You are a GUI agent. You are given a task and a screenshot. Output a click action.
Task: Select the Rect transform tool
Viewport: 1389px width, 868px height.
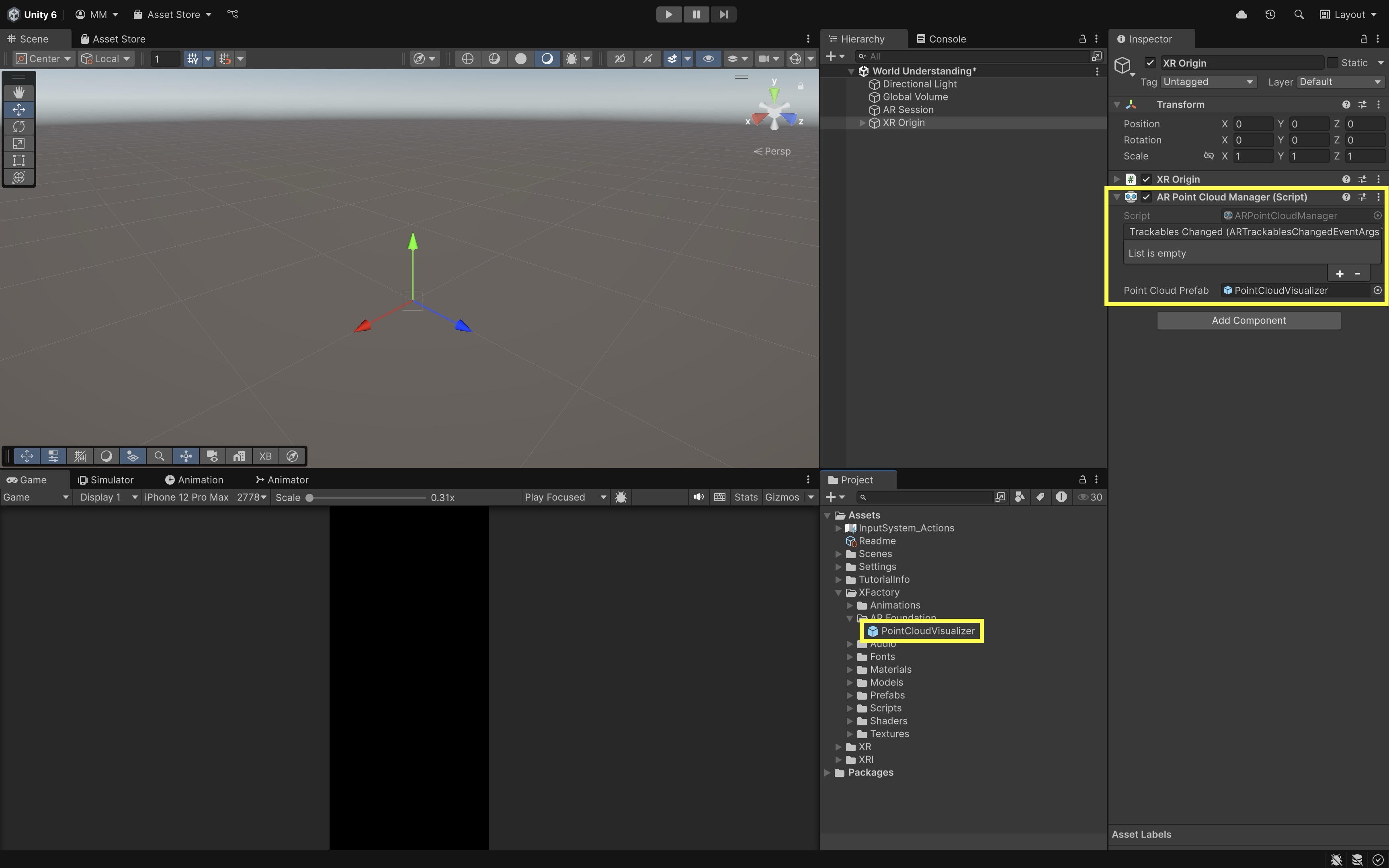tap(18, 160)
